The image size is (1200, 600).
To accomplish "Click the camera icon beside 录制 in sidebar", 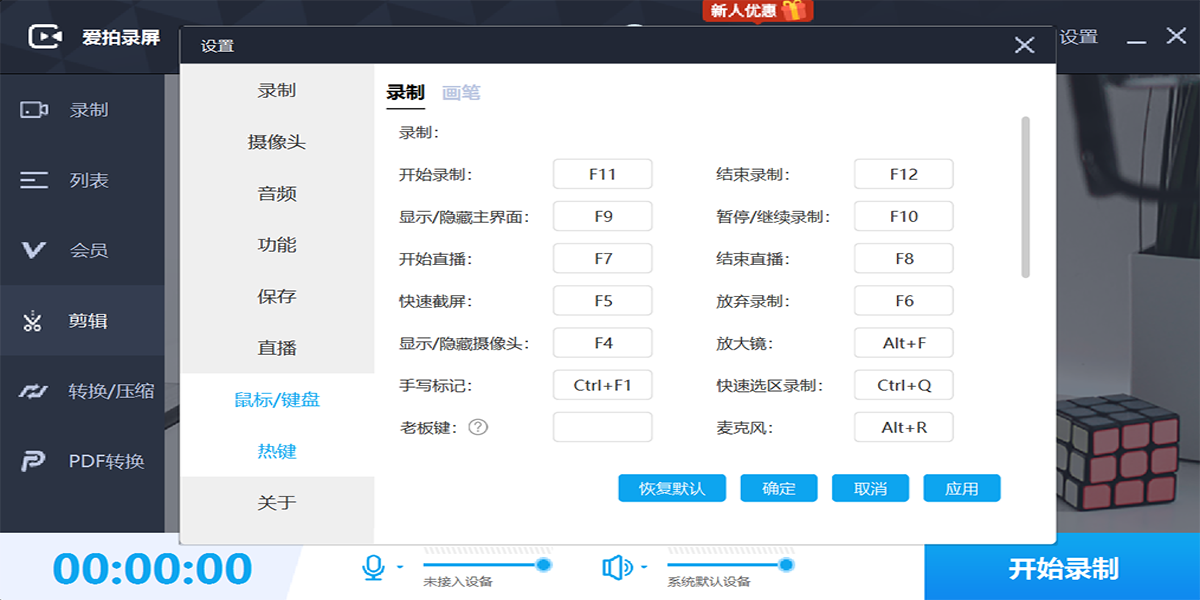I will [34, 110].
